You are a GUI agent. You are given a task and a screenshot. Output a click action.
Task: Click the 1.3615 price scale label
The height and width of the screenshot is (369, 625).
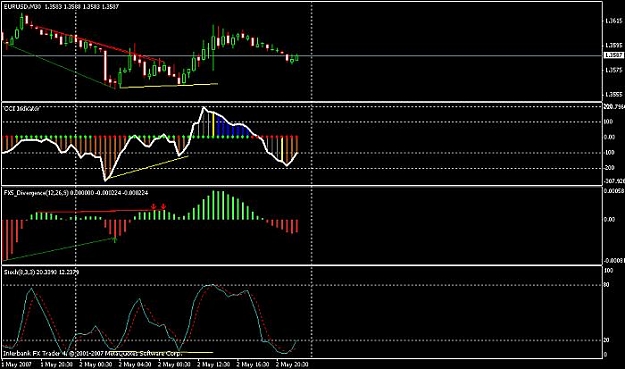pyautogui.click(x=613, y=21)
